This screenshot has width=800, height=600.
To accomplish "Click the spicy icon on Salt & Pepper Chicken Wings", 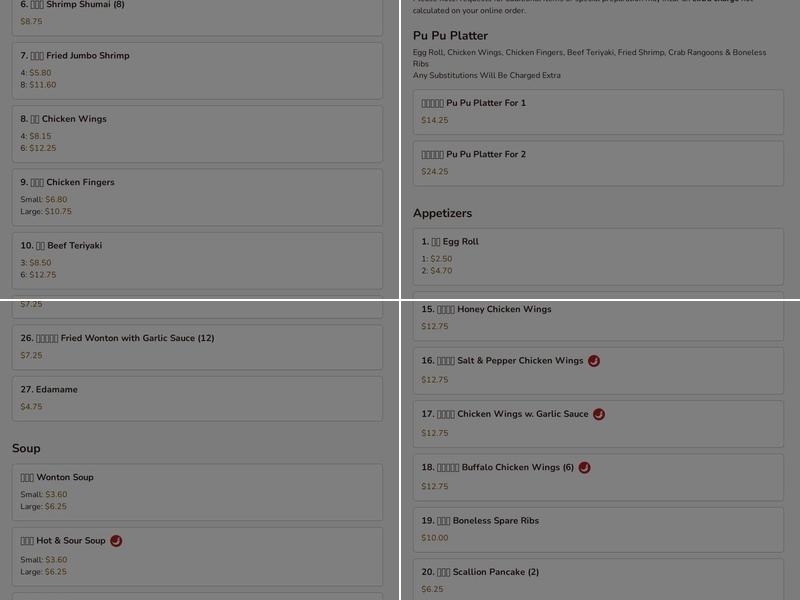I will click(x=594, y=361).
